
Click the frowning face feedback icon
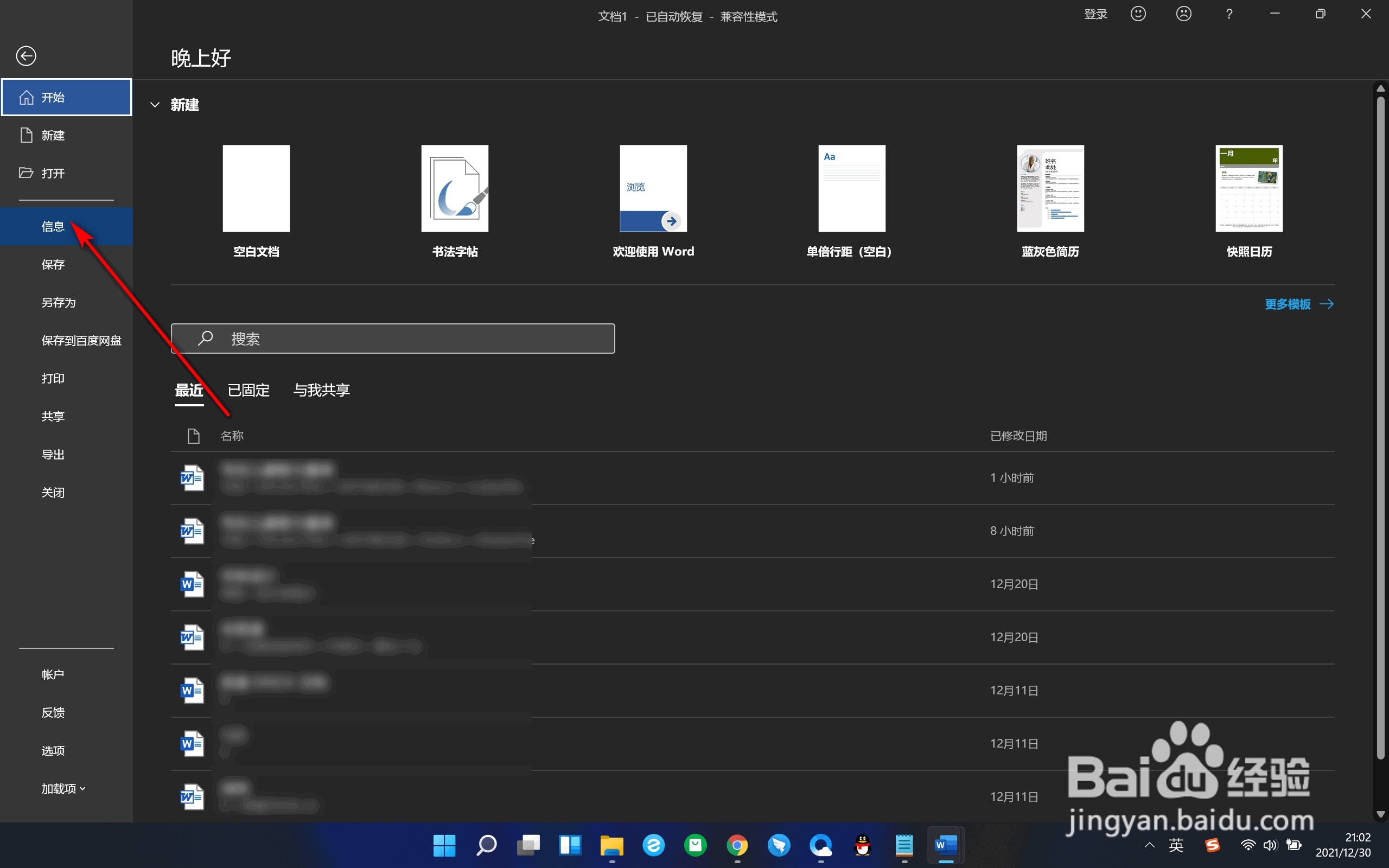(1183, 14)
